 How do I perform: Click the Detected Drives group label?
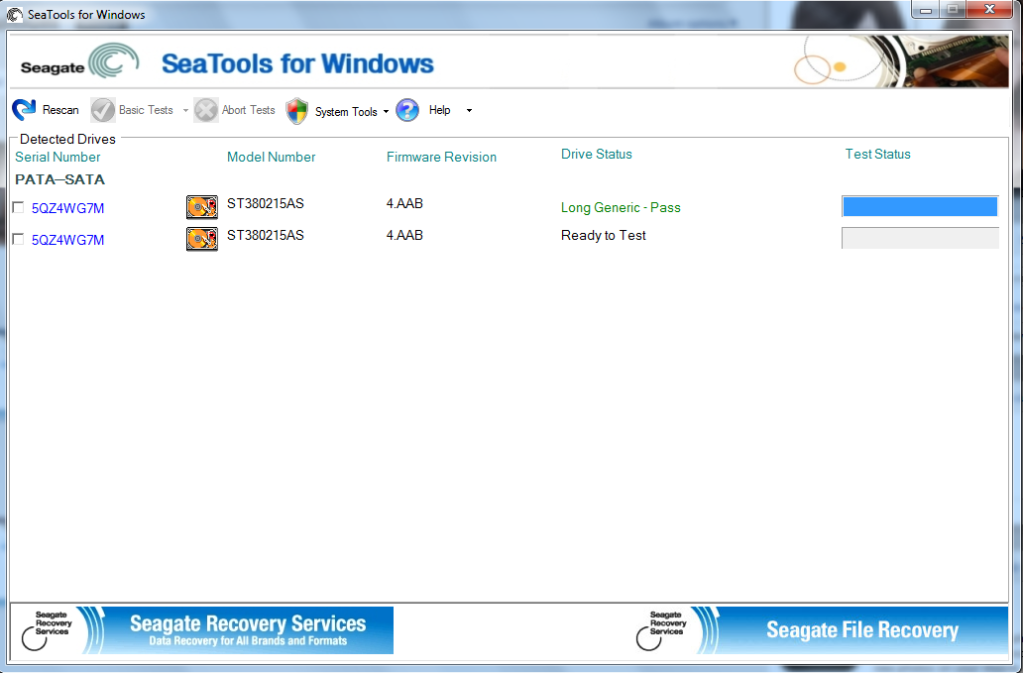tap(68, 139)
